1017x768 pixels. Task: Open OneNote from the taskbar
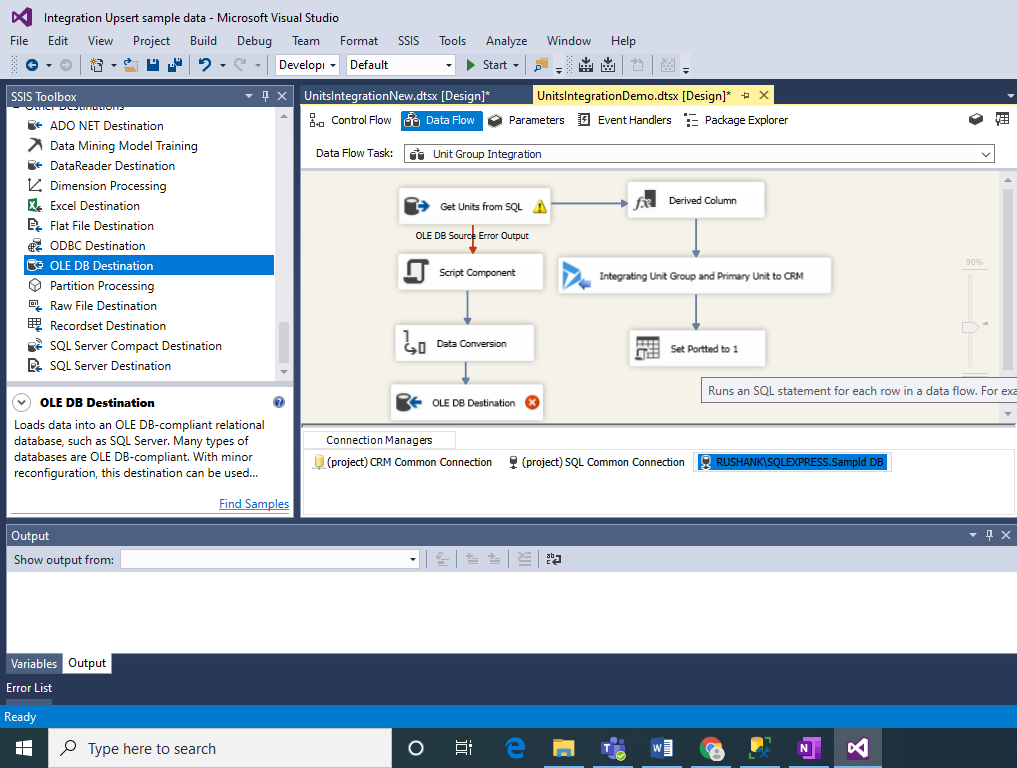point(808,748)
